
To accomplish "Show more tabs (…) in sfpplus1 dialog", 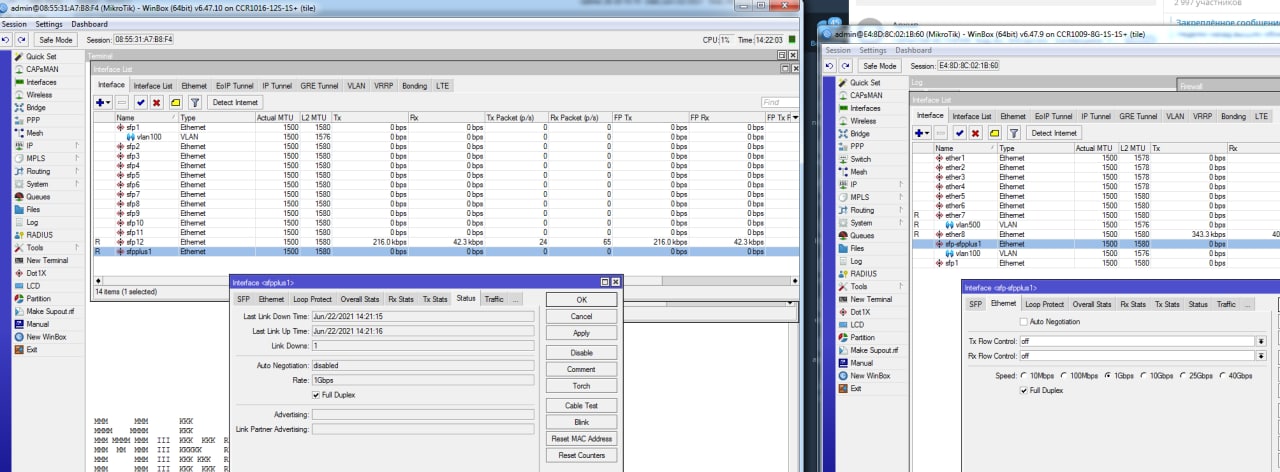I will pos(515,299).
